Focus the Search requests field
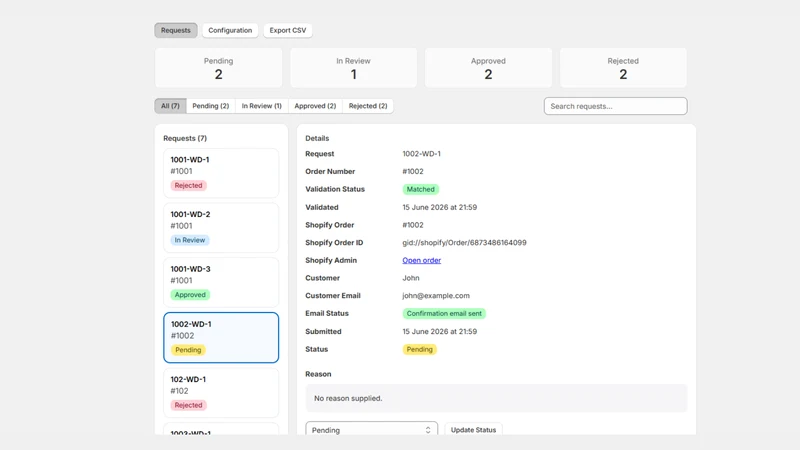The width and height of the screenshot is (800, 450). (615, 106)
